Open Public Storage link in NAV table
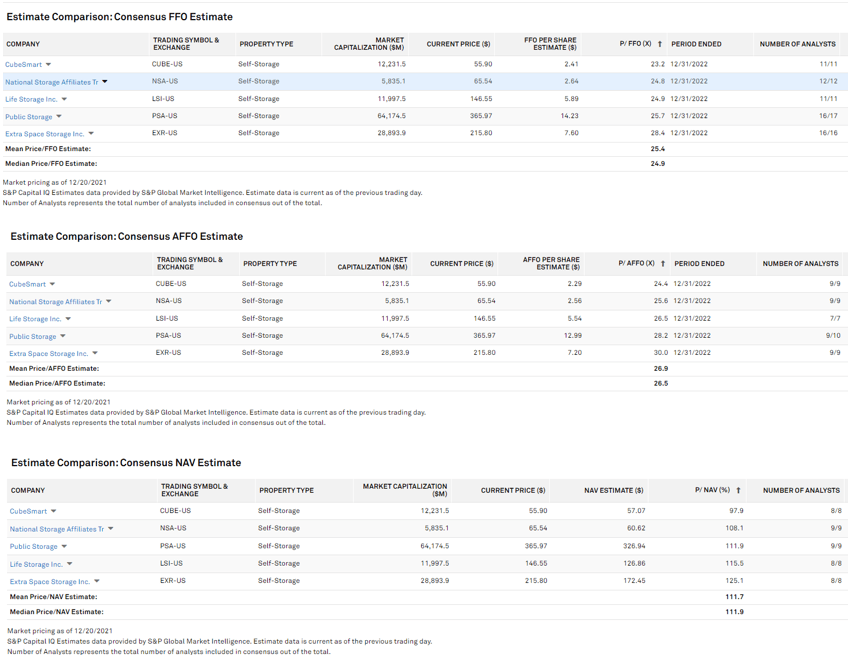The width and height of the screenshot is (851, 655). point(33,546)
